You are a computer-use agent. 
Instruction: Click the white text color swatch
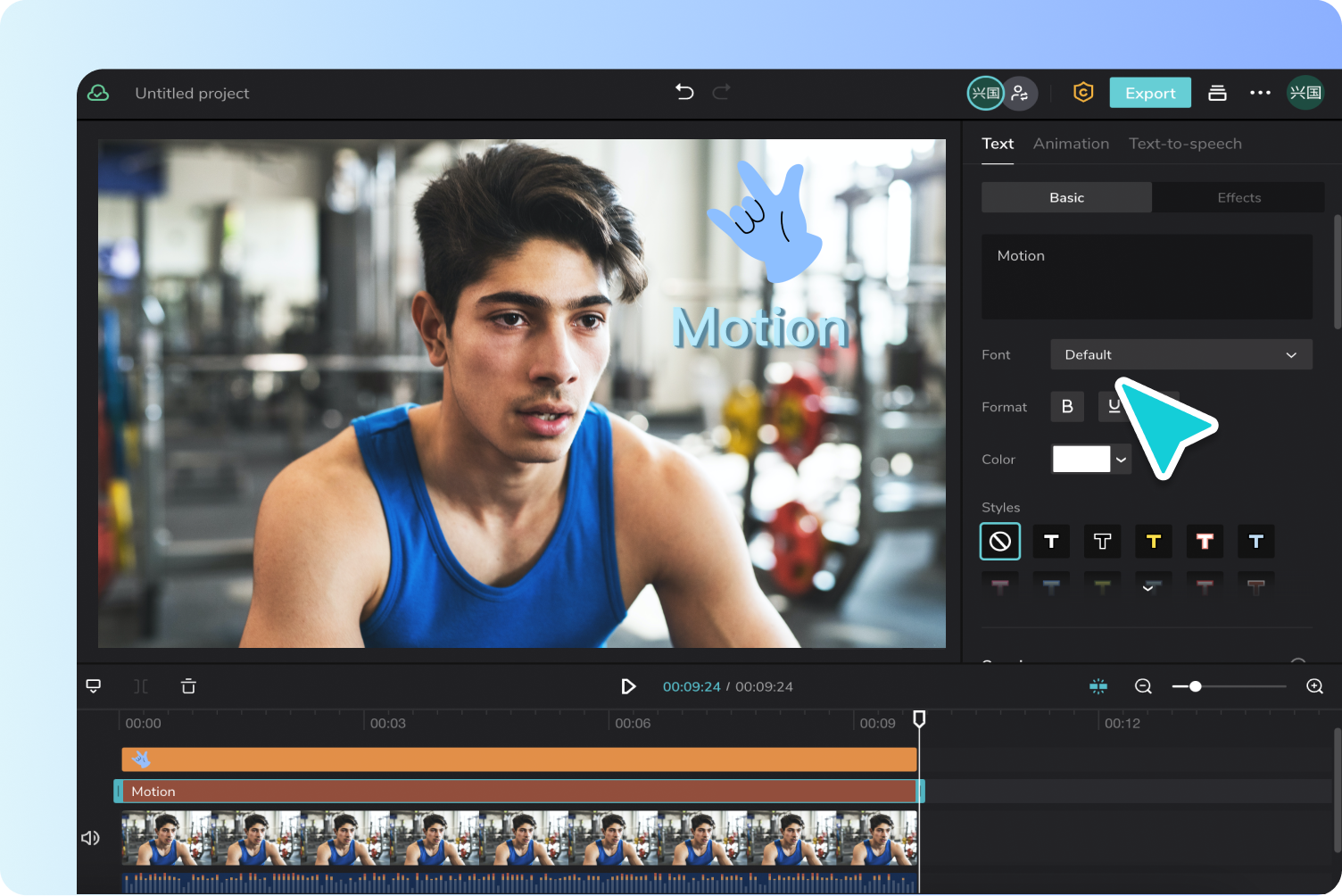[1081, 459]
